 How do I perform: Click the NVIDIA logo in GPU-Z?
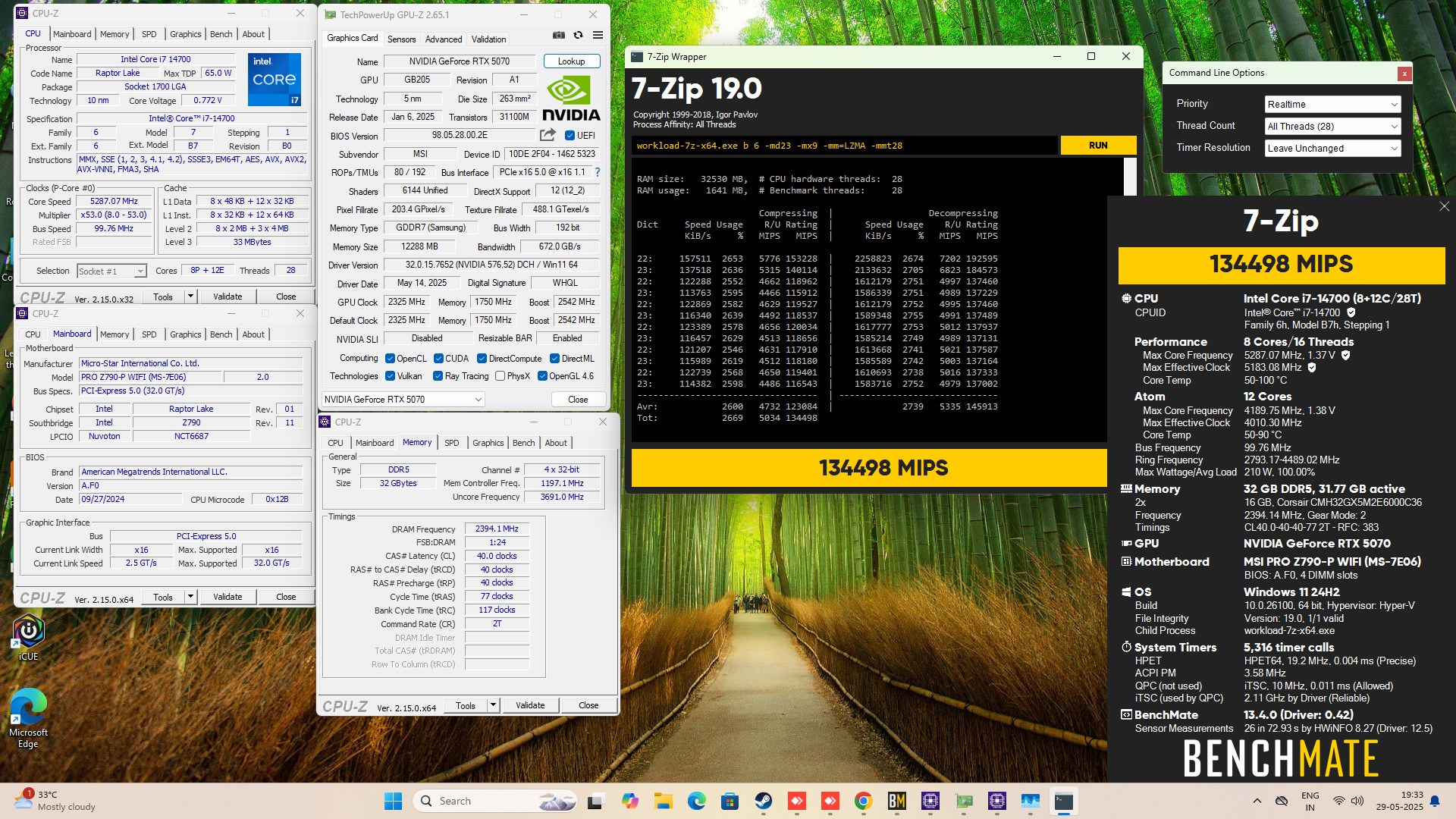coord(571,99)
